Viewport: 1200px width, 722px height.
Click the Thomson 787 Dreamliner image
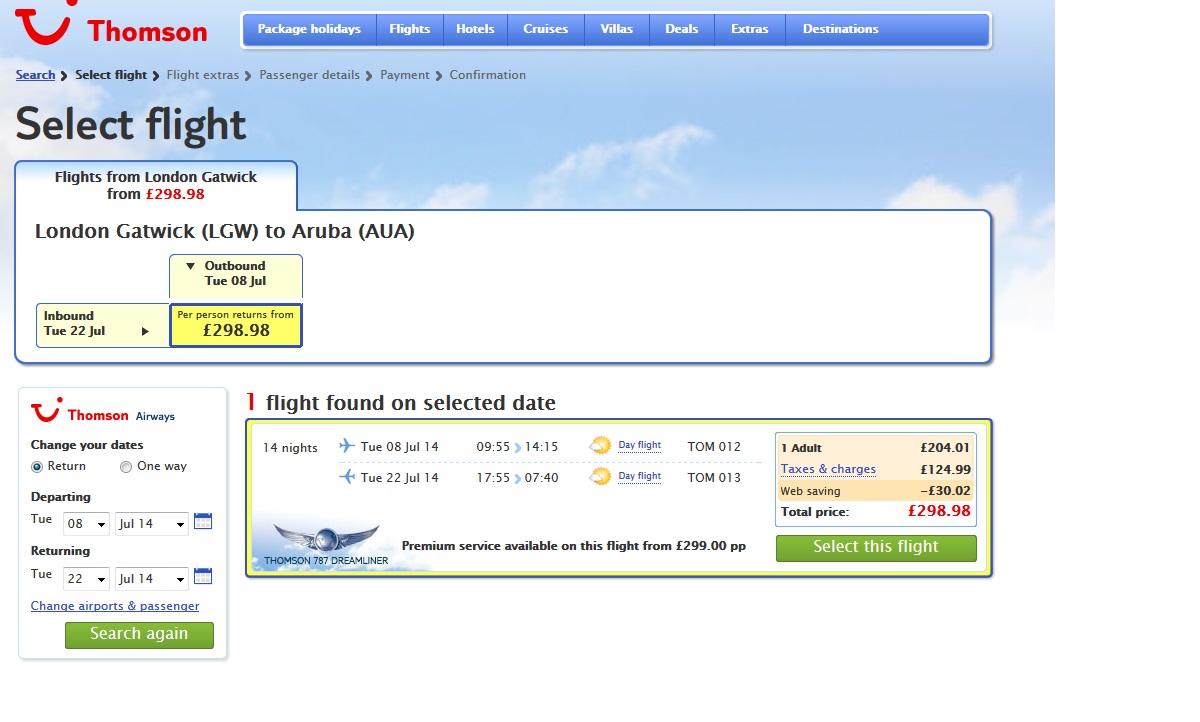pos(326,544)
